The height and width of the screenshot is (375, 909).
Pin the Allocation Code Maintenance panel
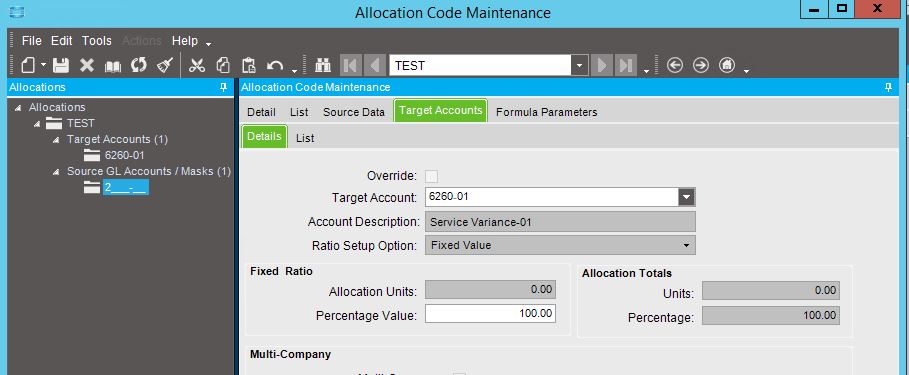click(x=888, y=87)
